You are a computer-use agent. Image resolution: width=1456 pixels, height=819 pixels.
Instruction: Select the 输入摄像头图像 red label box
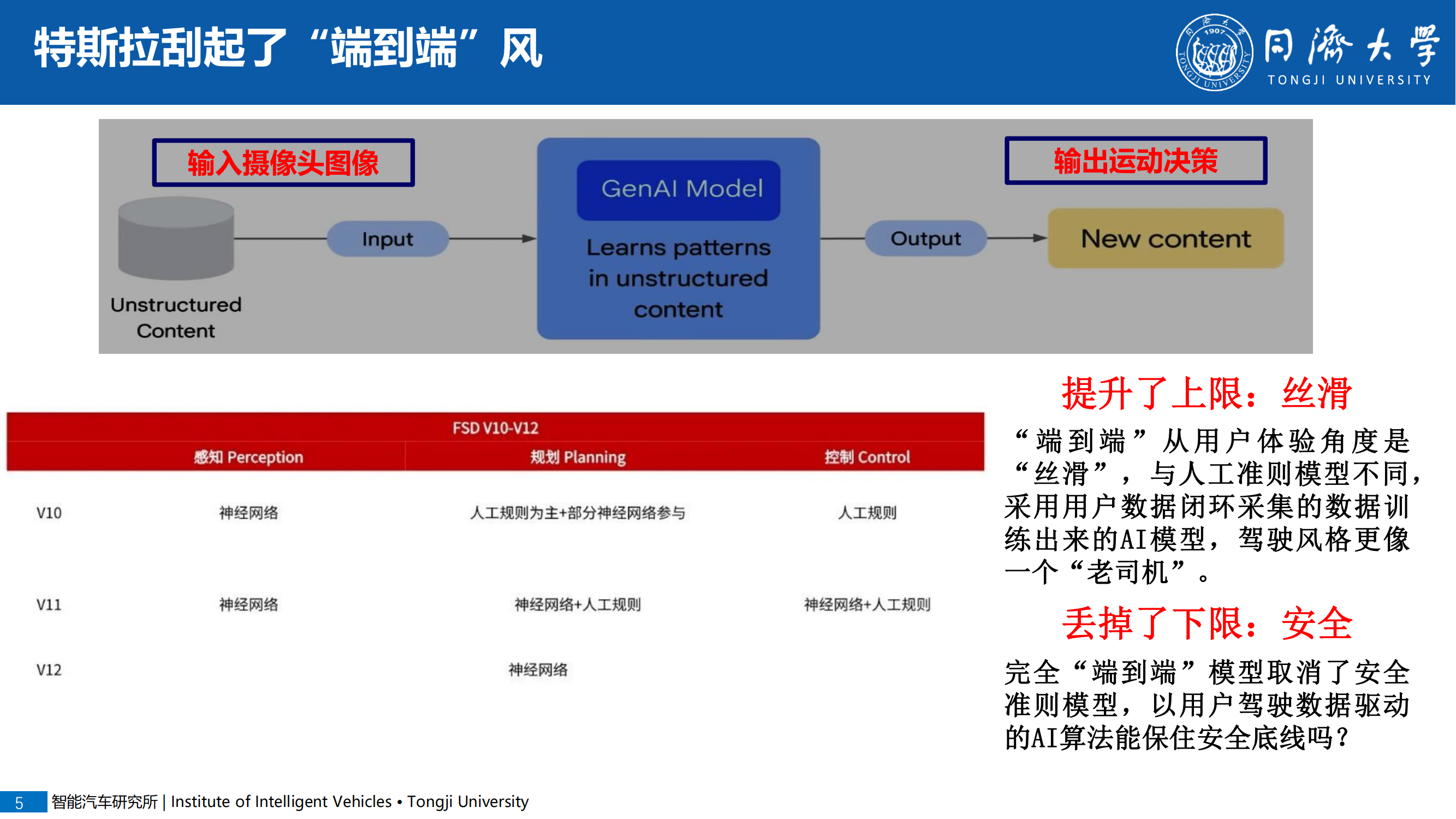[x=283, y=163]
